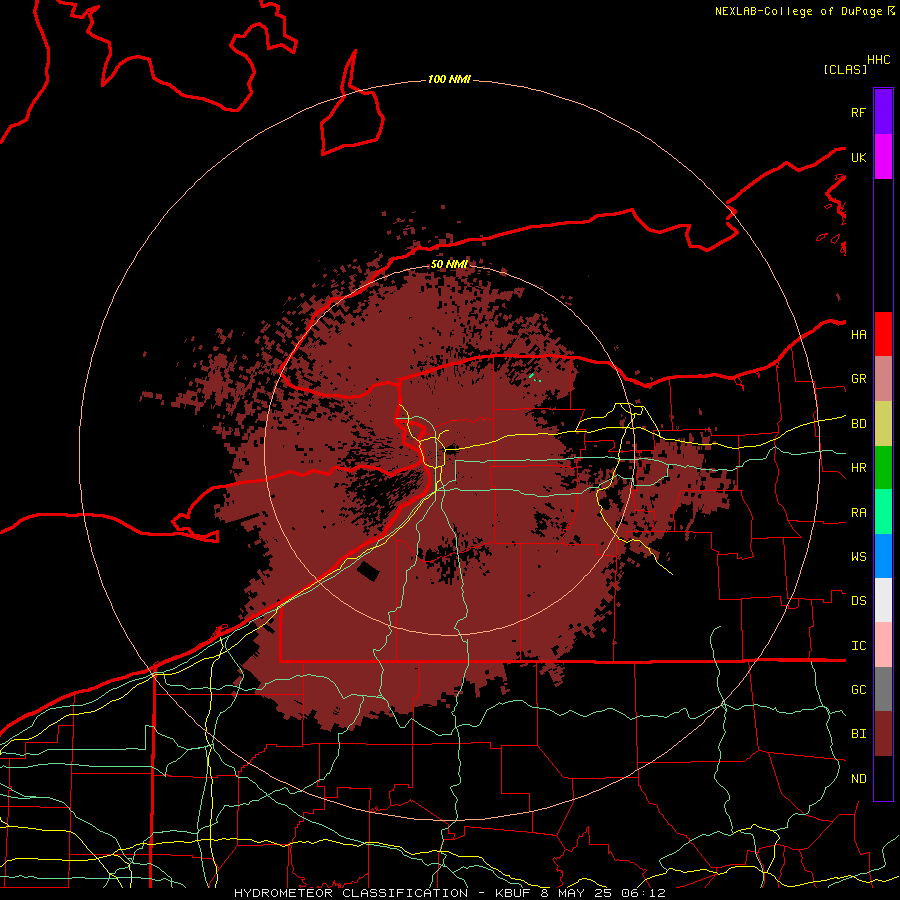The height and width of the screenshot is (900, 900).
Task: Click the HHC product label
Action: pos(878,60)
